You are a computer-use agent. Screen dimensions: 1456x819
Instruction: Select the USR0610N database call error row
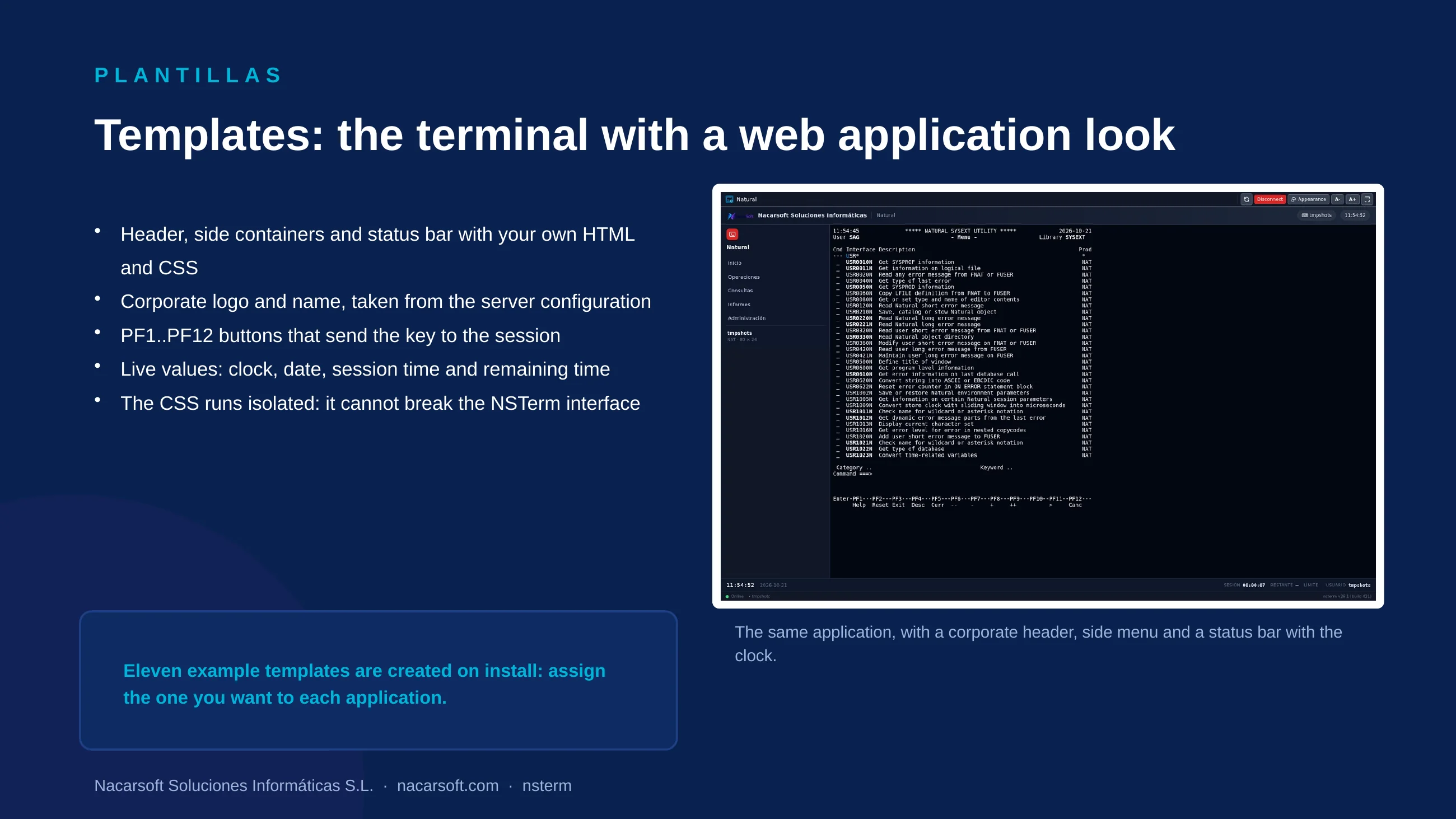964,374
